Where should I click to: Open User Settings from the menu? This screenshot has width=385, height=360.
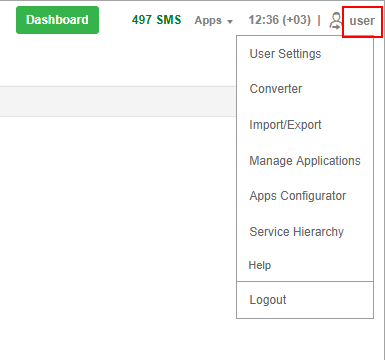pos(285,54)
